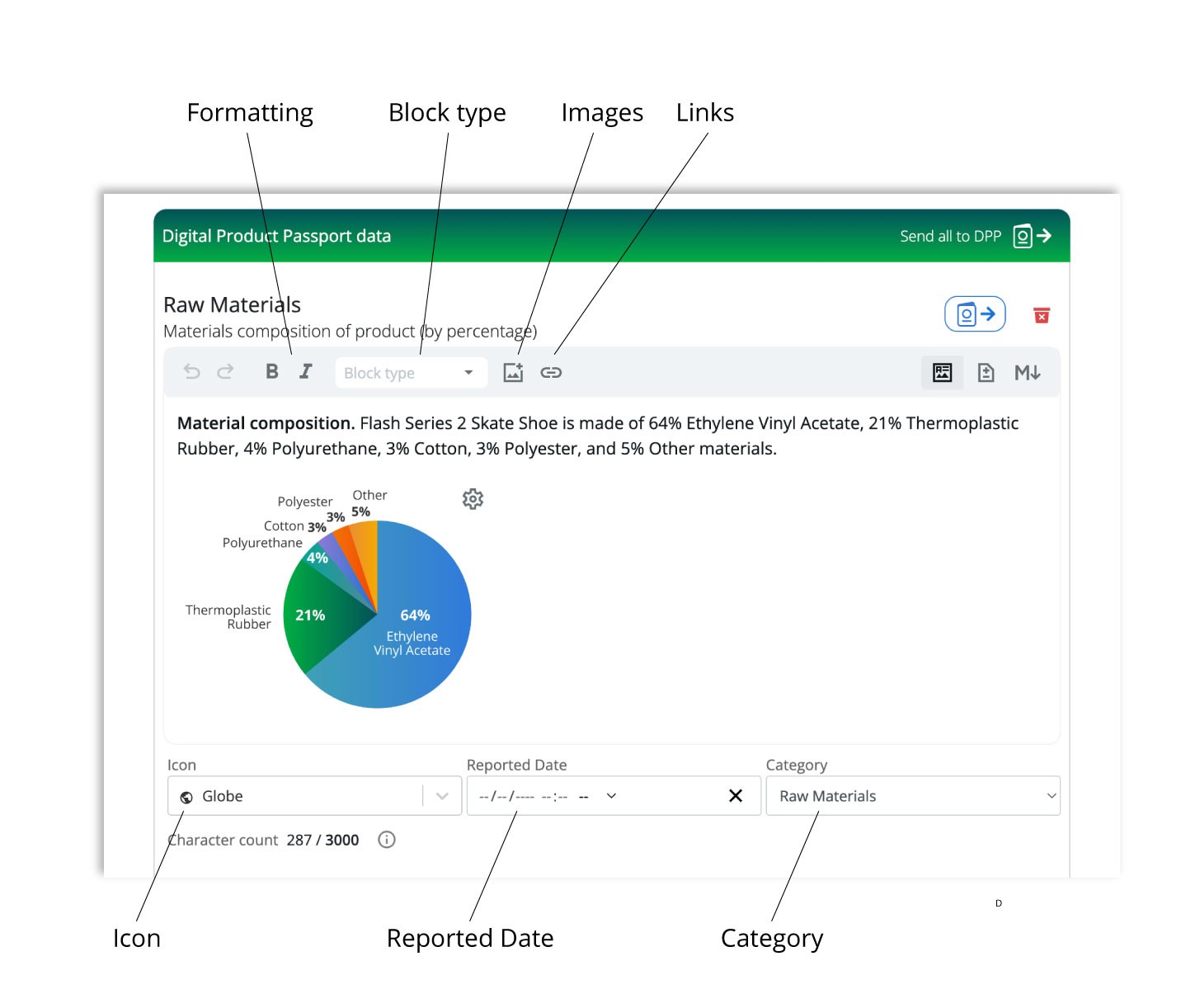
Task: Insert an image into the text block
Action: point(514,372)
